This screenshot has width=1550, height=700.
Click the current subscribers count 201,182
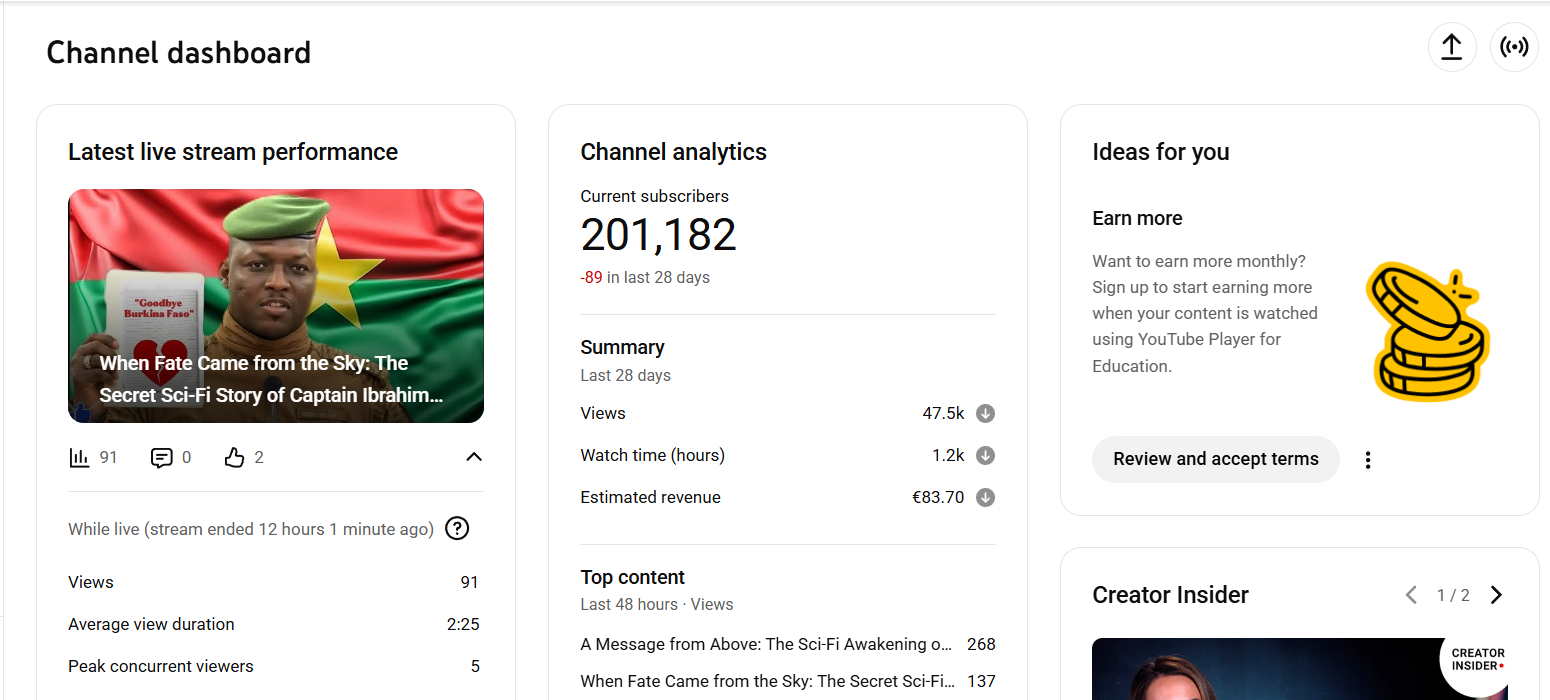click(658, 236)
